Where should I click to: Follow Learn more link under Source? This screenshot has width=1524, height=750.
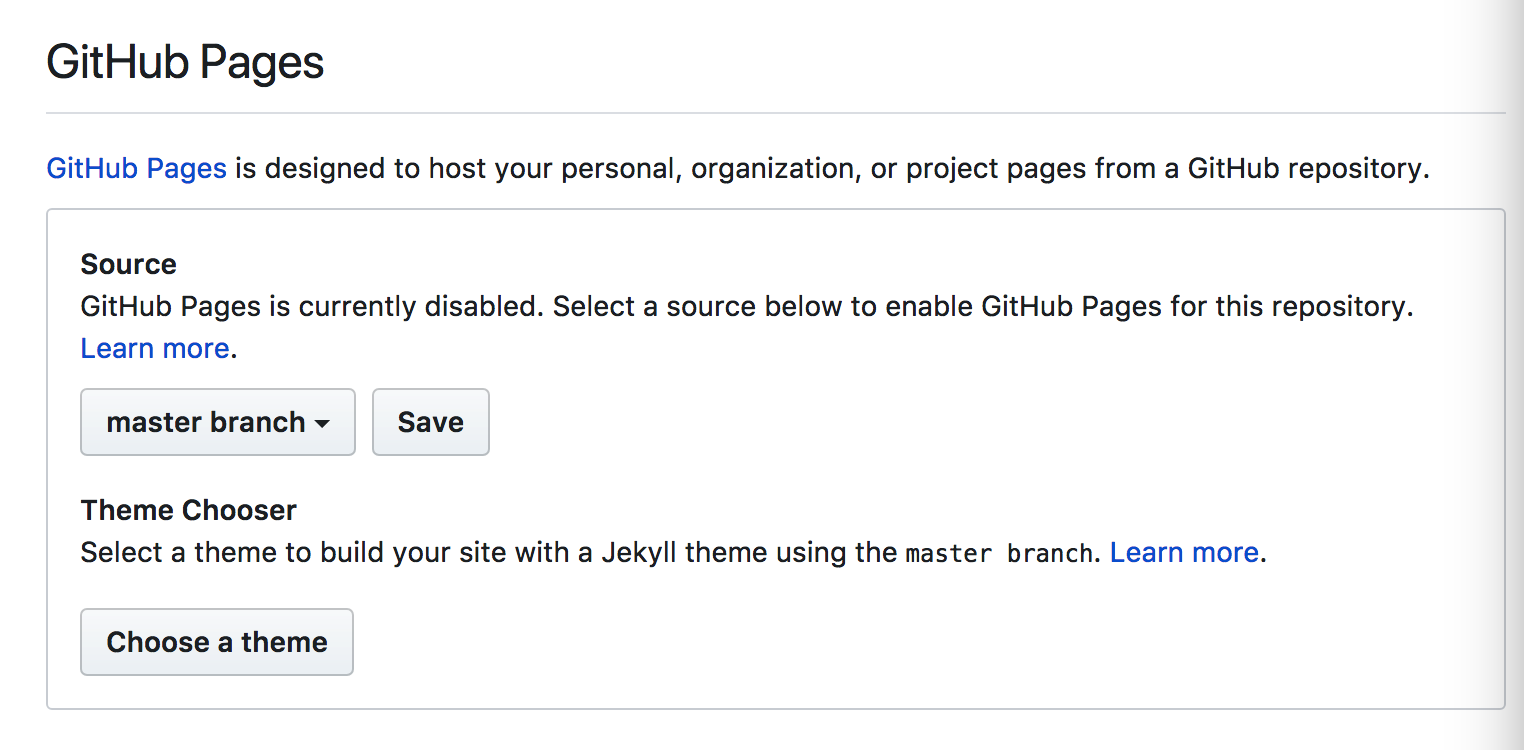[155, 348]
